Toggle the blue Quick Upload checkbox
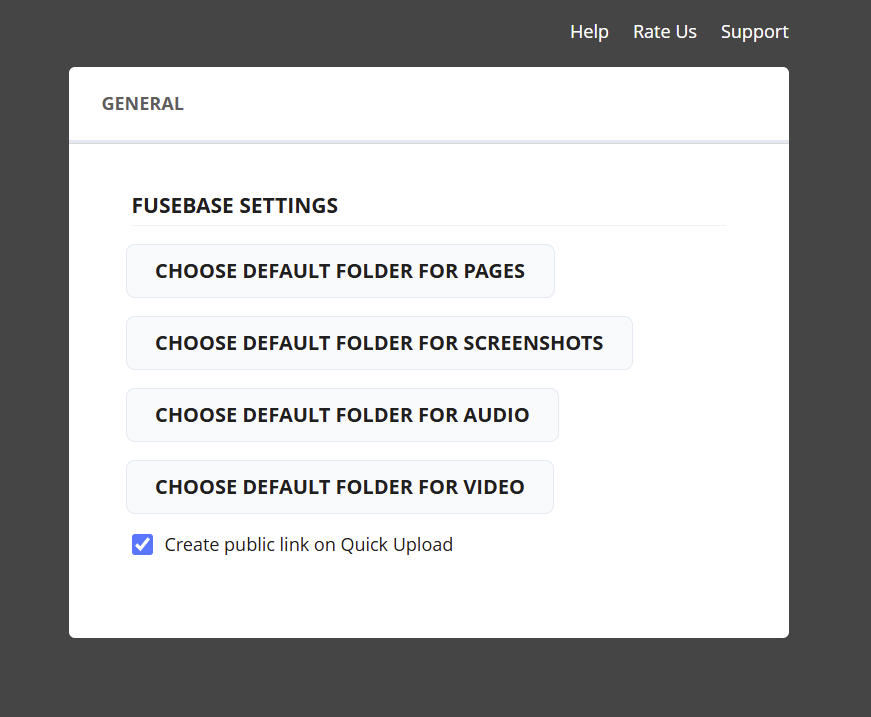Viewport: 871px width, 717px height. coord(142,545)
